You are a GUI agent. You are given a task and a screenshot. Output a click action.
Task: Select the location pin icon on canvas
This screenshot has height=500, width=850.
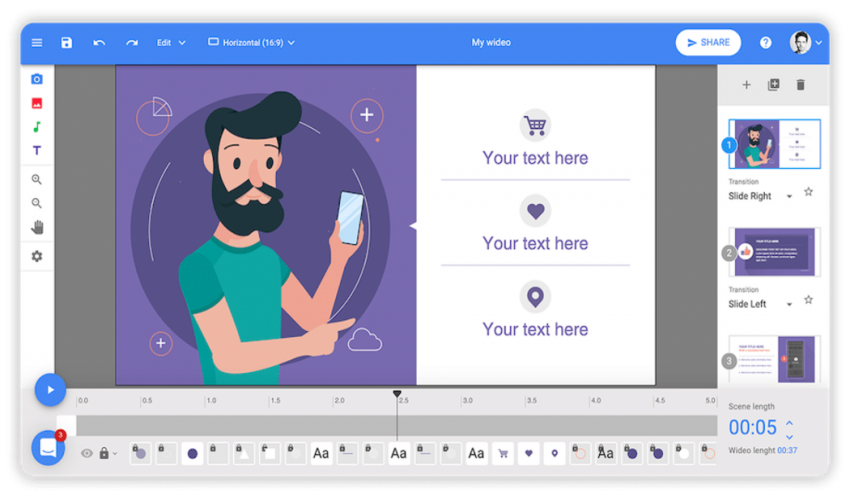(x=535, y=297)
